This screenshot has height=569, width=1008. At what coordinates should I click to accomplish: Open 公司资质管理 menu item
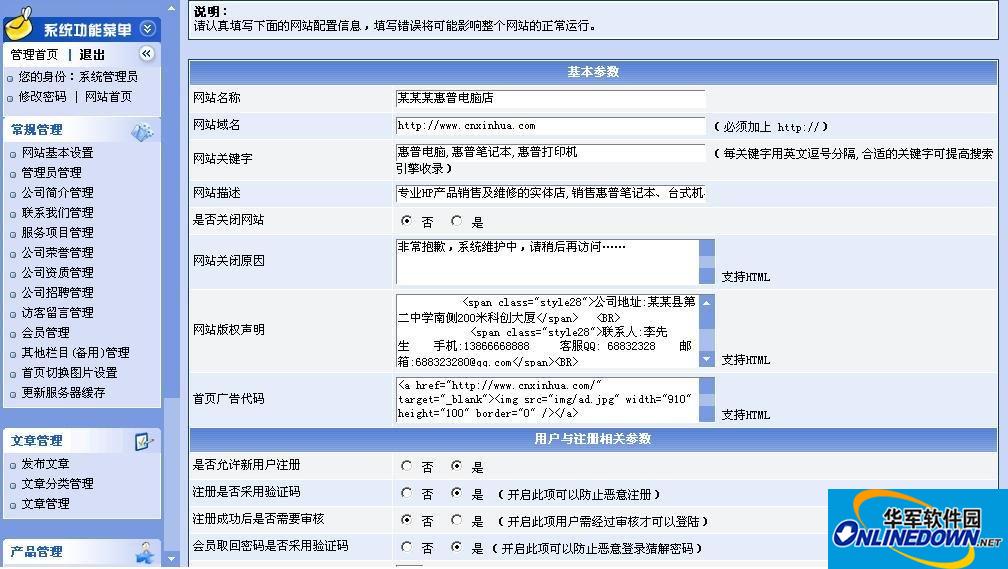coord(58,272)
